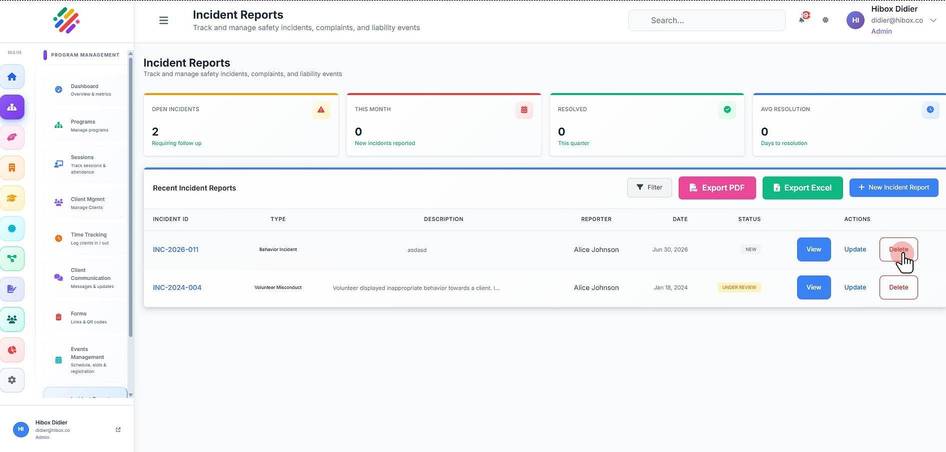Click the sidebar scroll down arrow
Image resolution: width=946 pixels, height=452 pixels.
130,395
